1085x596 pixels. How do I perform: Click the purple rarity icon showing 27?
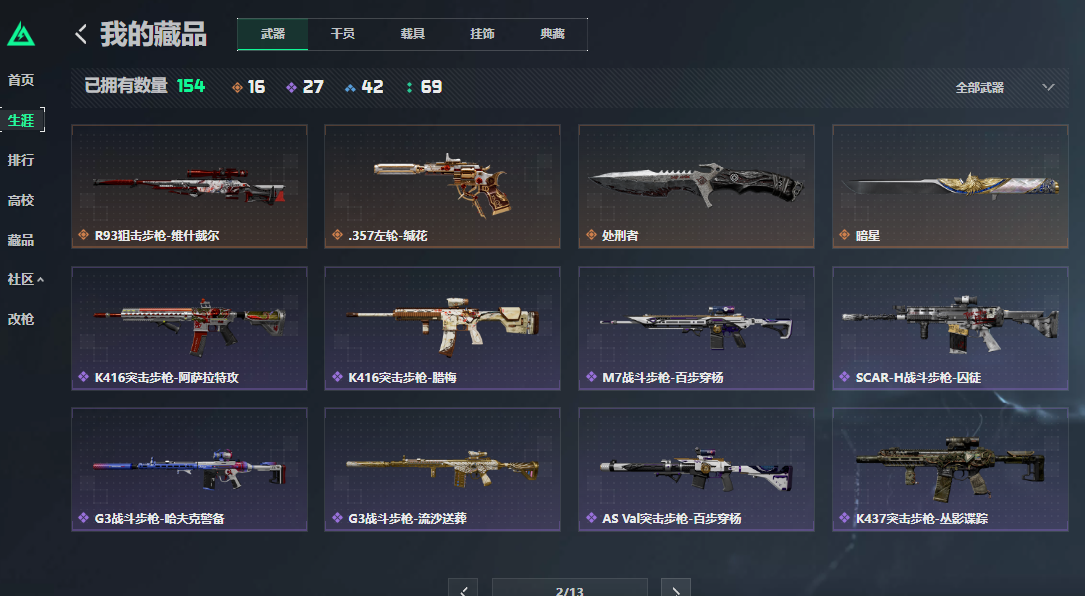(291, 87)
